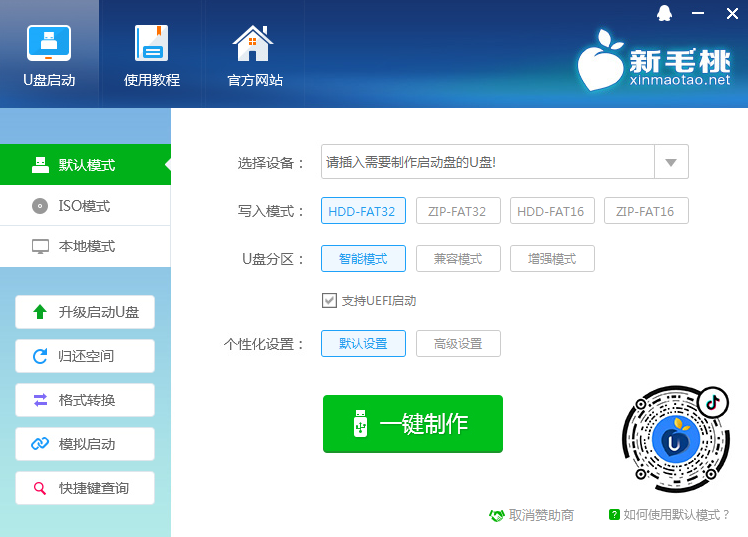Select ZIP-FAT32 write mode
The width and height of the screenshot is (748, 537).
click(x=457, y=211)
